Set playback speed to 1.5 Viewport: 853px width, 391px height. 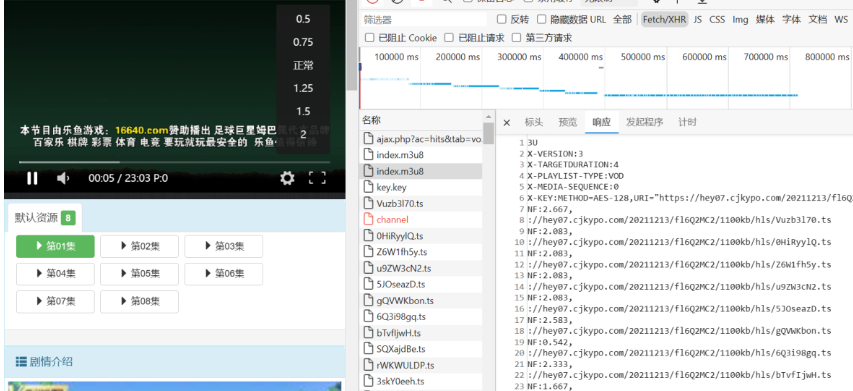point(303,111)
